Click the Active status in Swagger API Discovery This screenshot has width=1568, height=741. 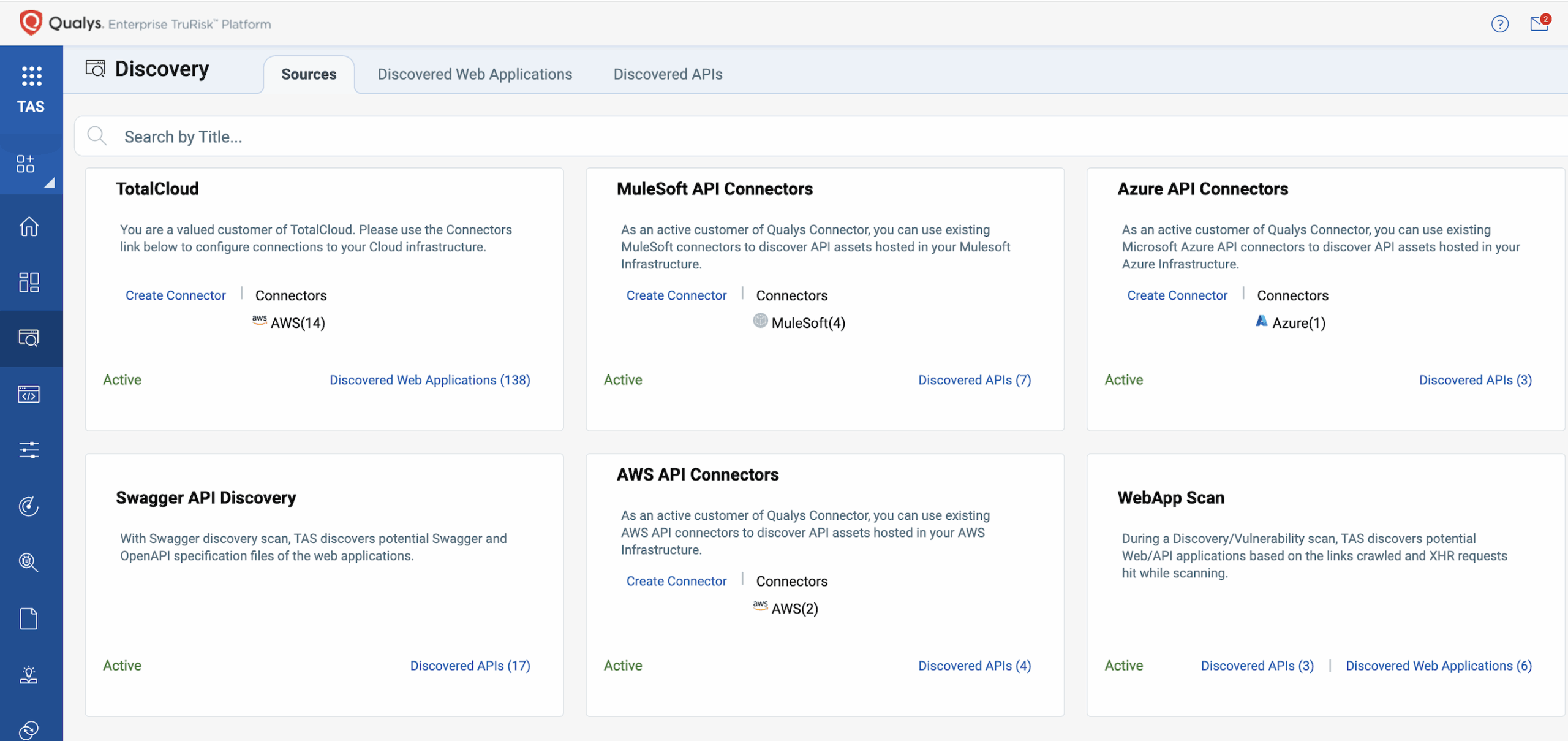(122, 666)
